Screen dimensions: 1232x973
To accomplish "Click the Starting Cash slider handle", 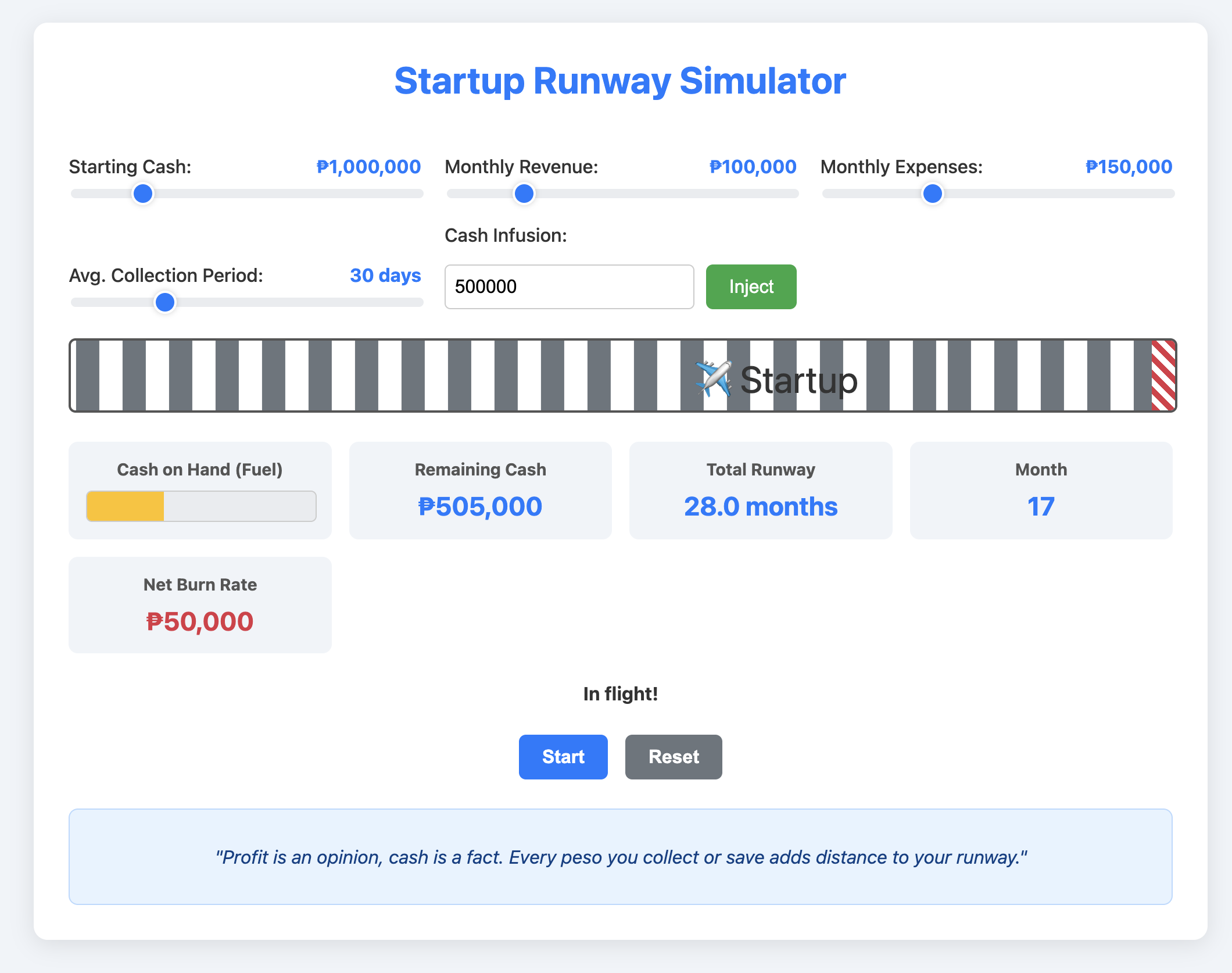I will pyautogui.click(x=143, y=194).
